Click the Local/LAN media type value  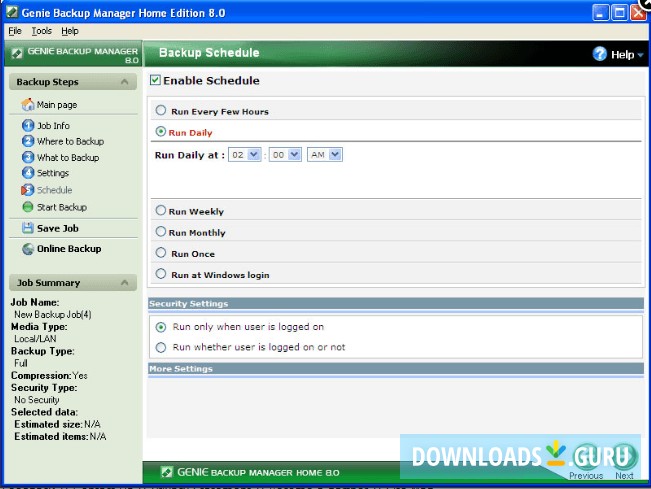click(35, 339)
